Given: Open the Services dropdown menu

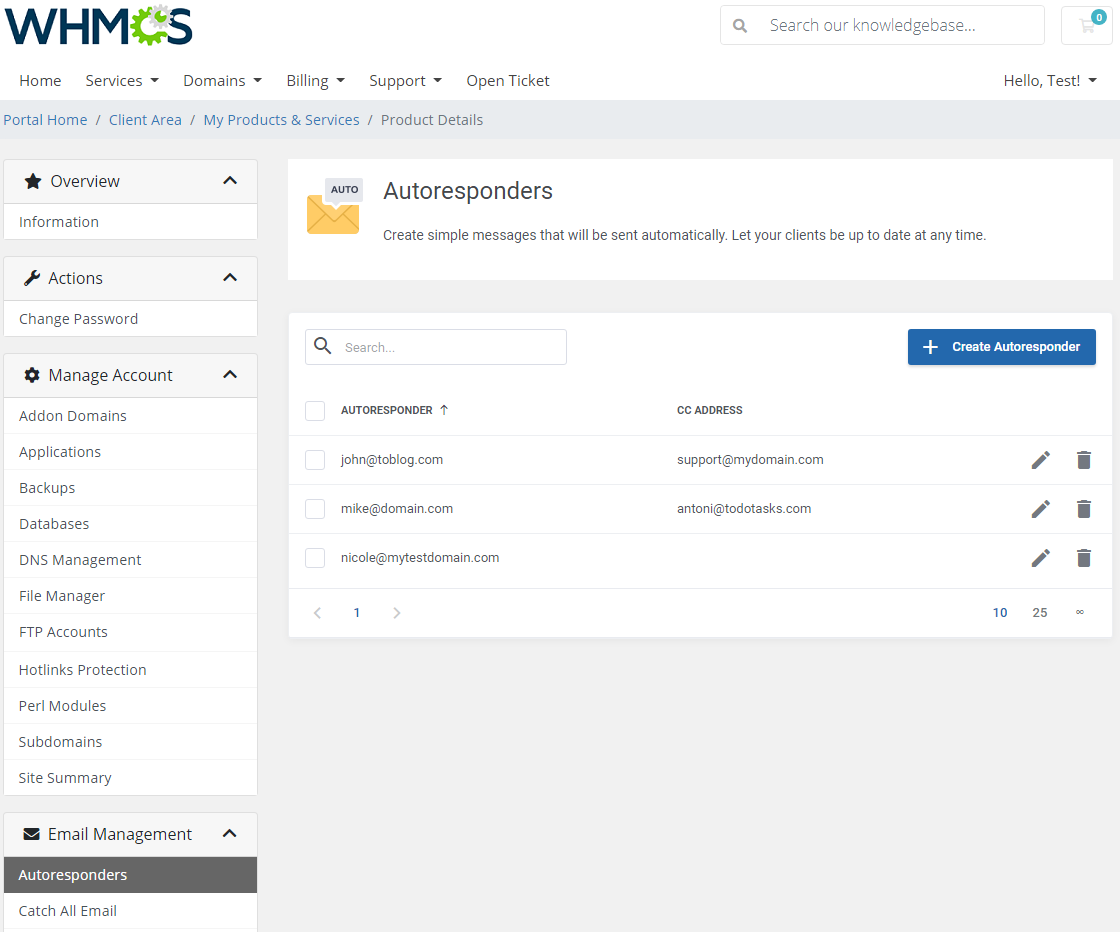Looking at the screenshot, I should pyautogui.click(x=122, y=81).
